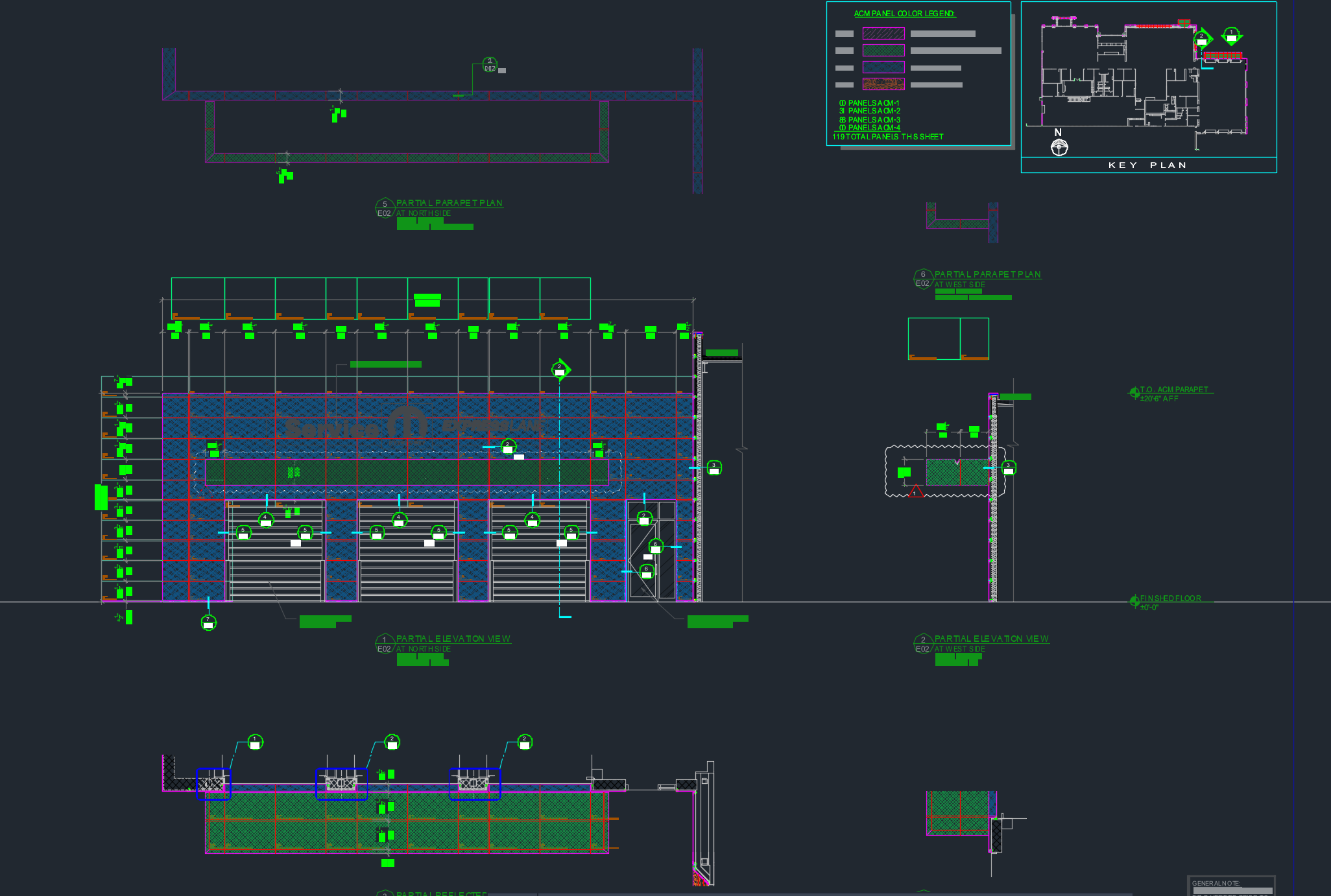Image resolution: width=1331 pixels, height=896 pixels.
Task: Pick the green hatch swatch in legend
Action: pyautogui.click(x=883, y=51)
